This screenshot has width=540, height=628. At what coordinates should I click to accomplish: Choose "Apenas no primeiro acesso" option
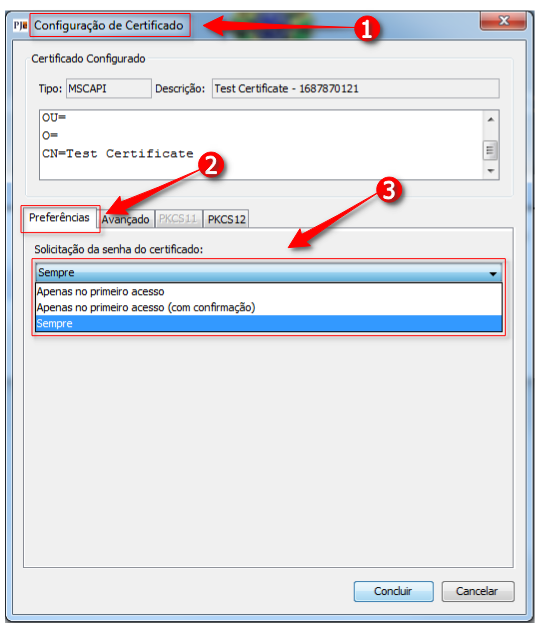(x=268, y=291)
